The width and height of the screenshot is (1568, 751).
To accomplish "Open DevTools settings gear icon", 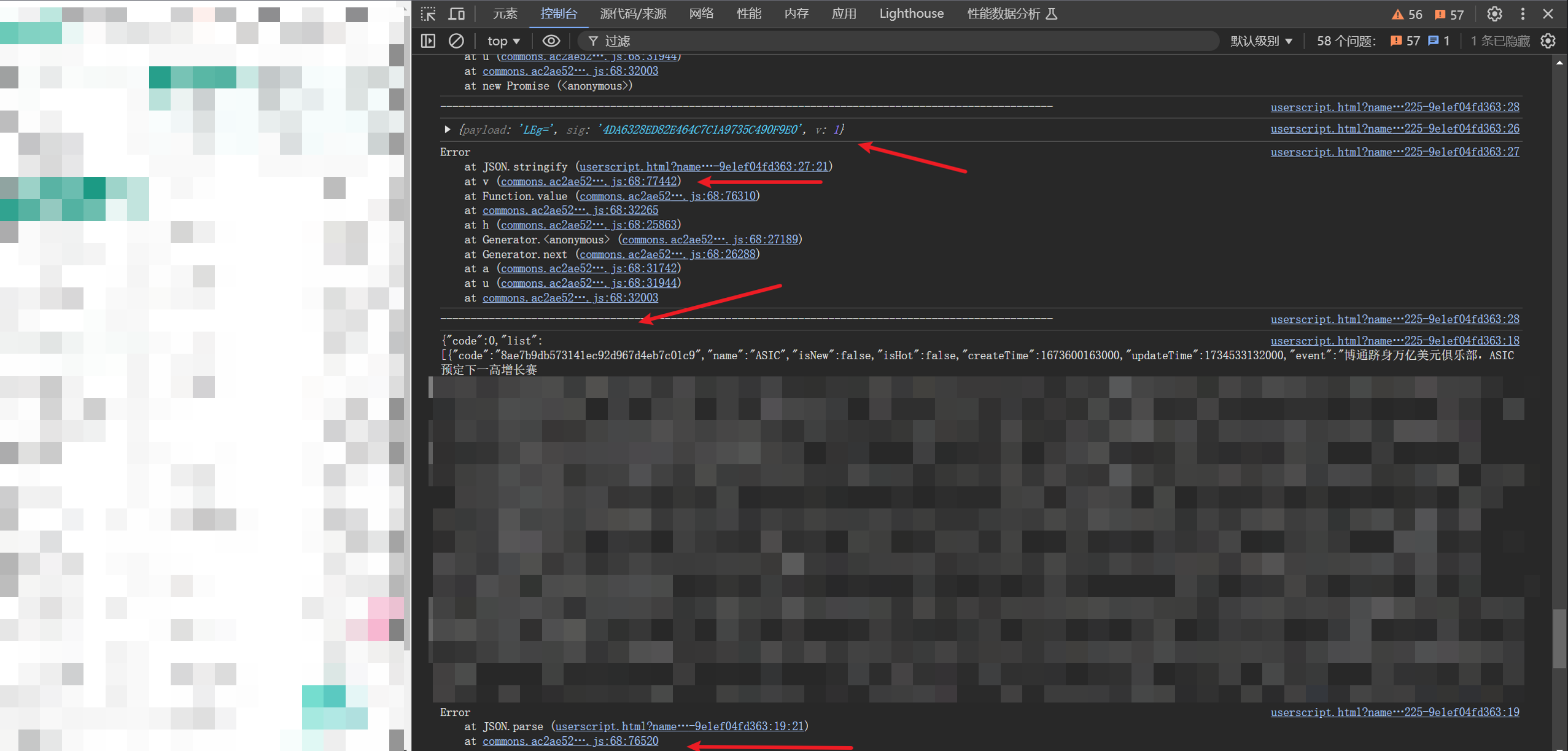I will tap(1494, 14).
